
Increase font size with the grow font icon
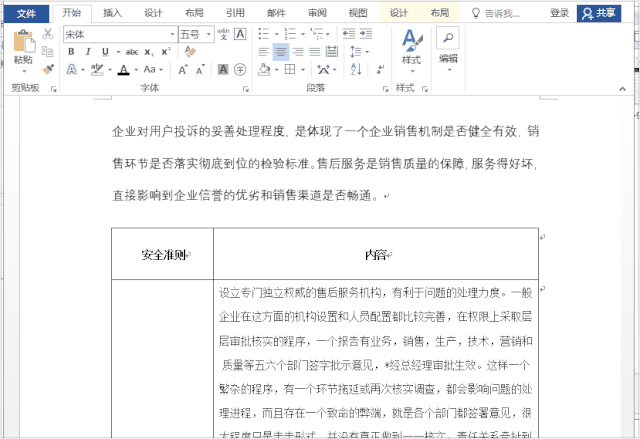point(183,70)
